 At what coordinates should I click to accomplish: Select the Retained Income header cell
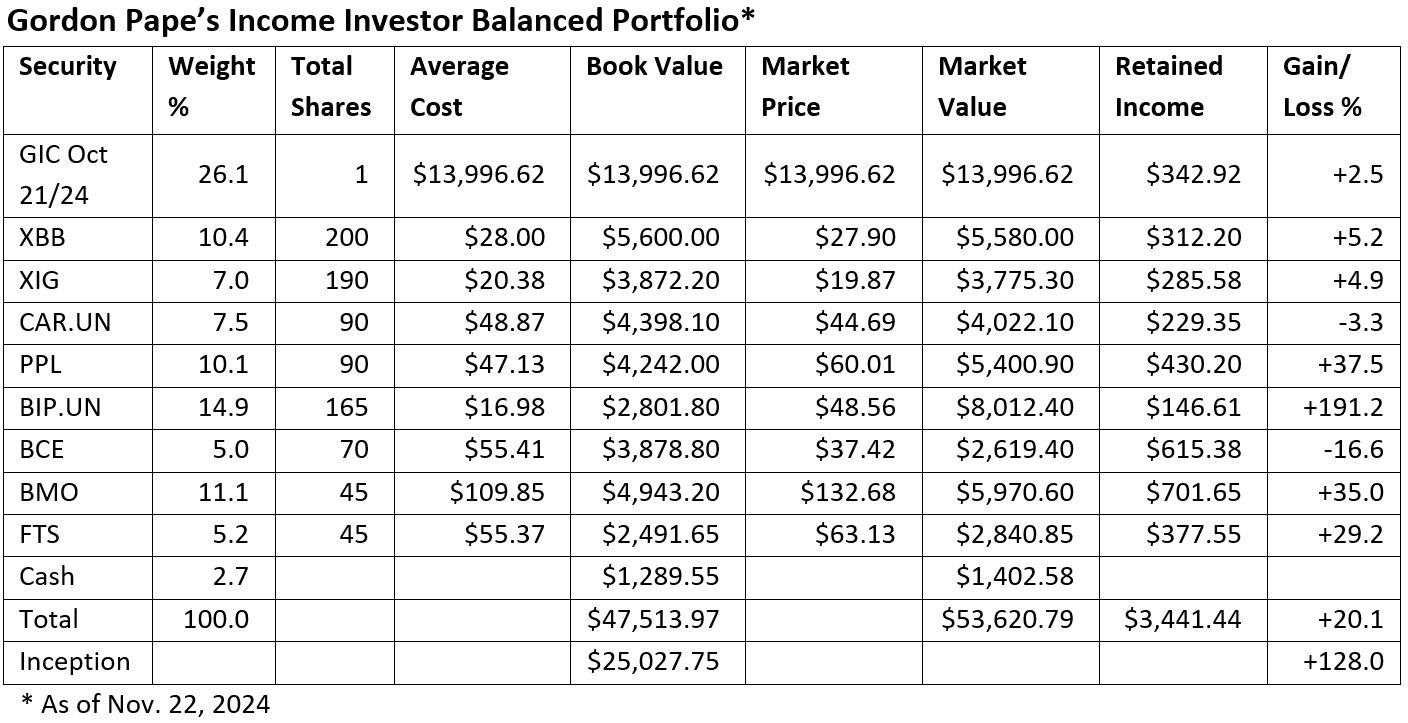pos(1169,87)
